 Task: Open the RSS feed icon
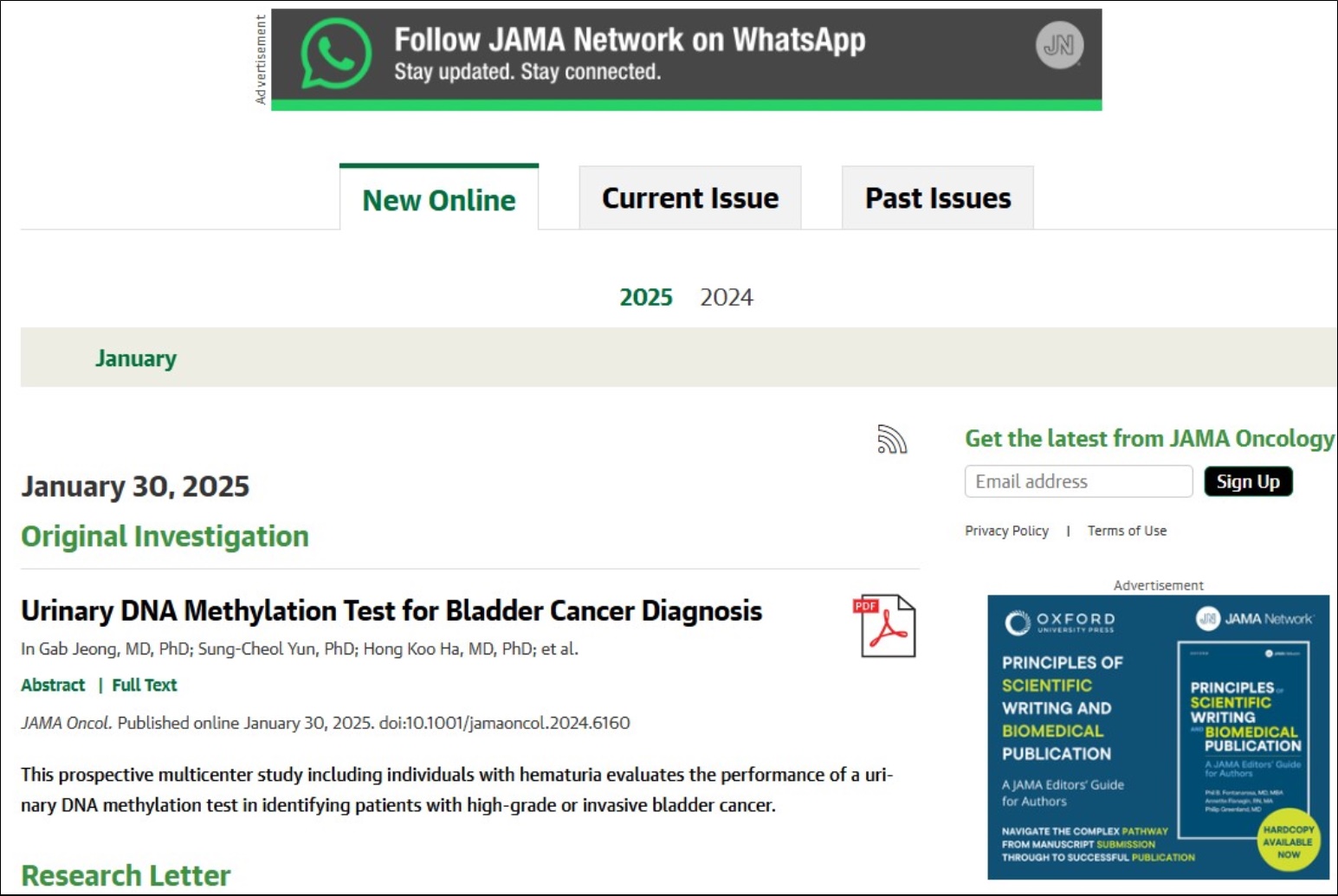coord(892,440)
